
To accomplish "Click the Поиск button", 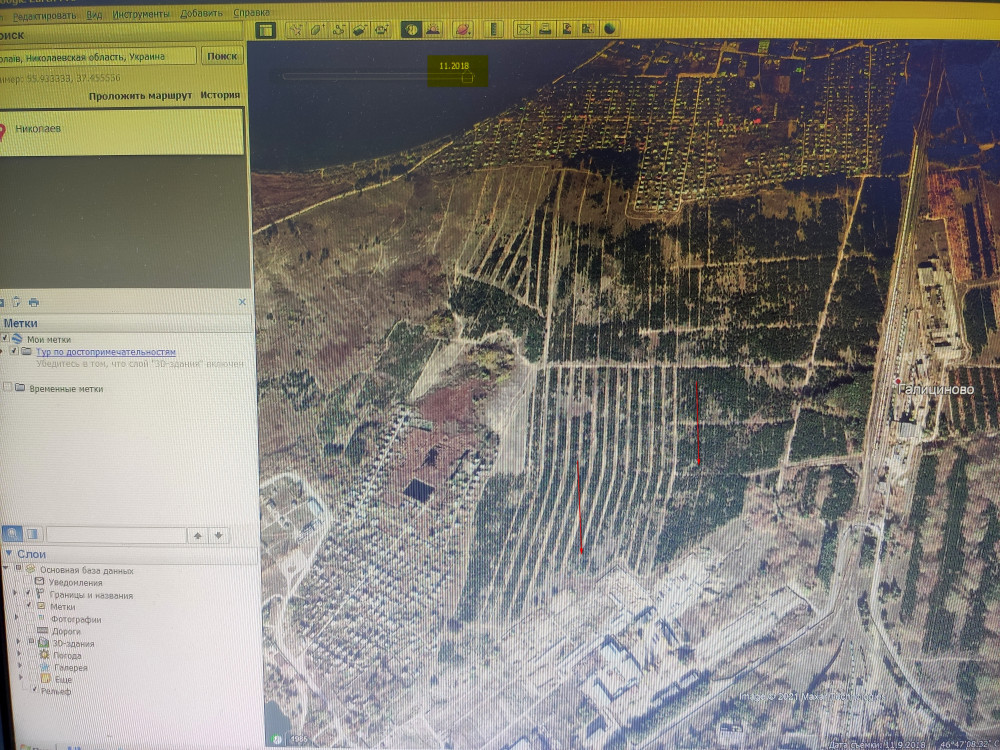I will coord(221,57).
